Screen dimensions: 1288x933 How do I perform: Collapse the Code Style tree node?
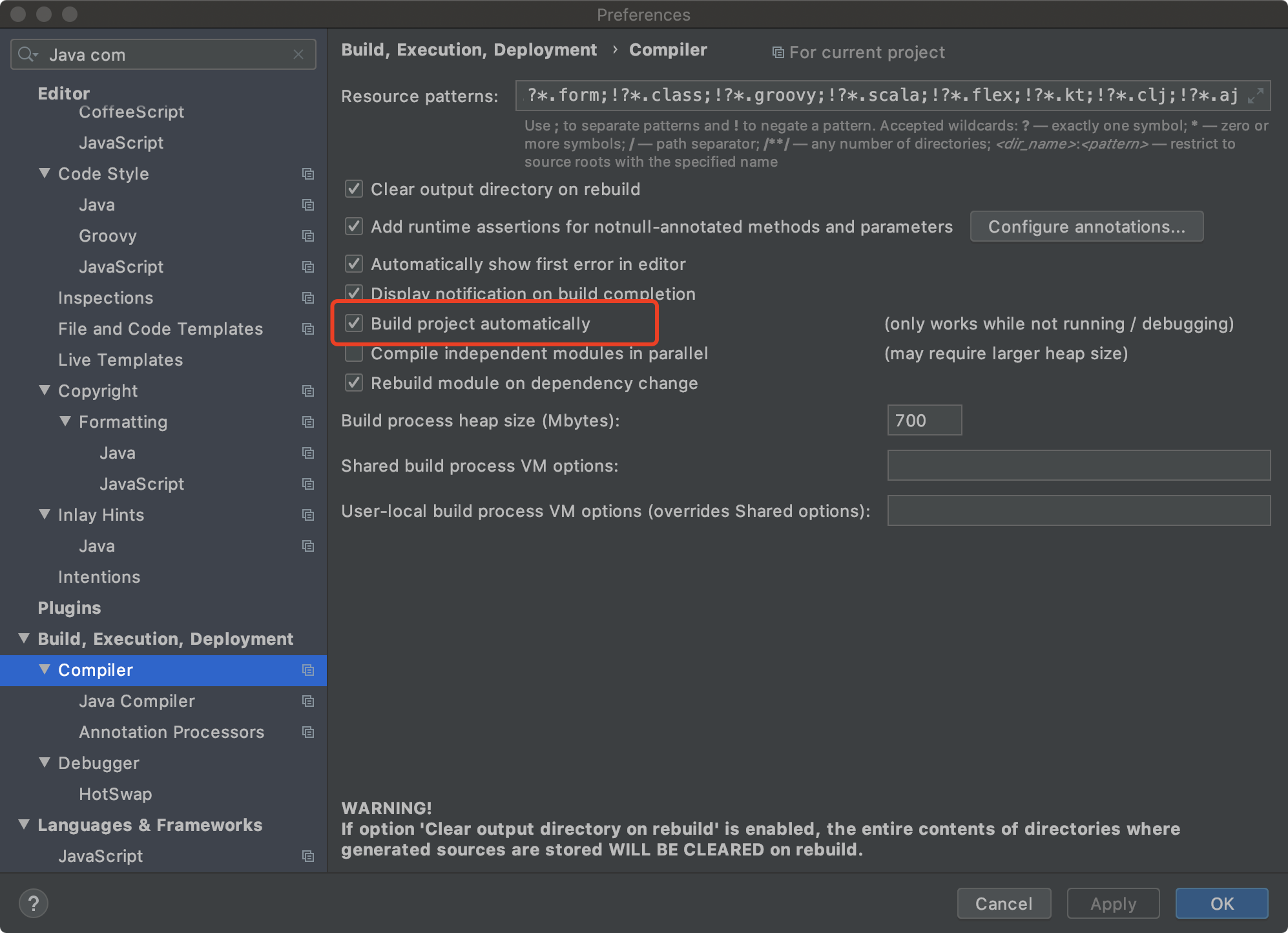point(45,173)
